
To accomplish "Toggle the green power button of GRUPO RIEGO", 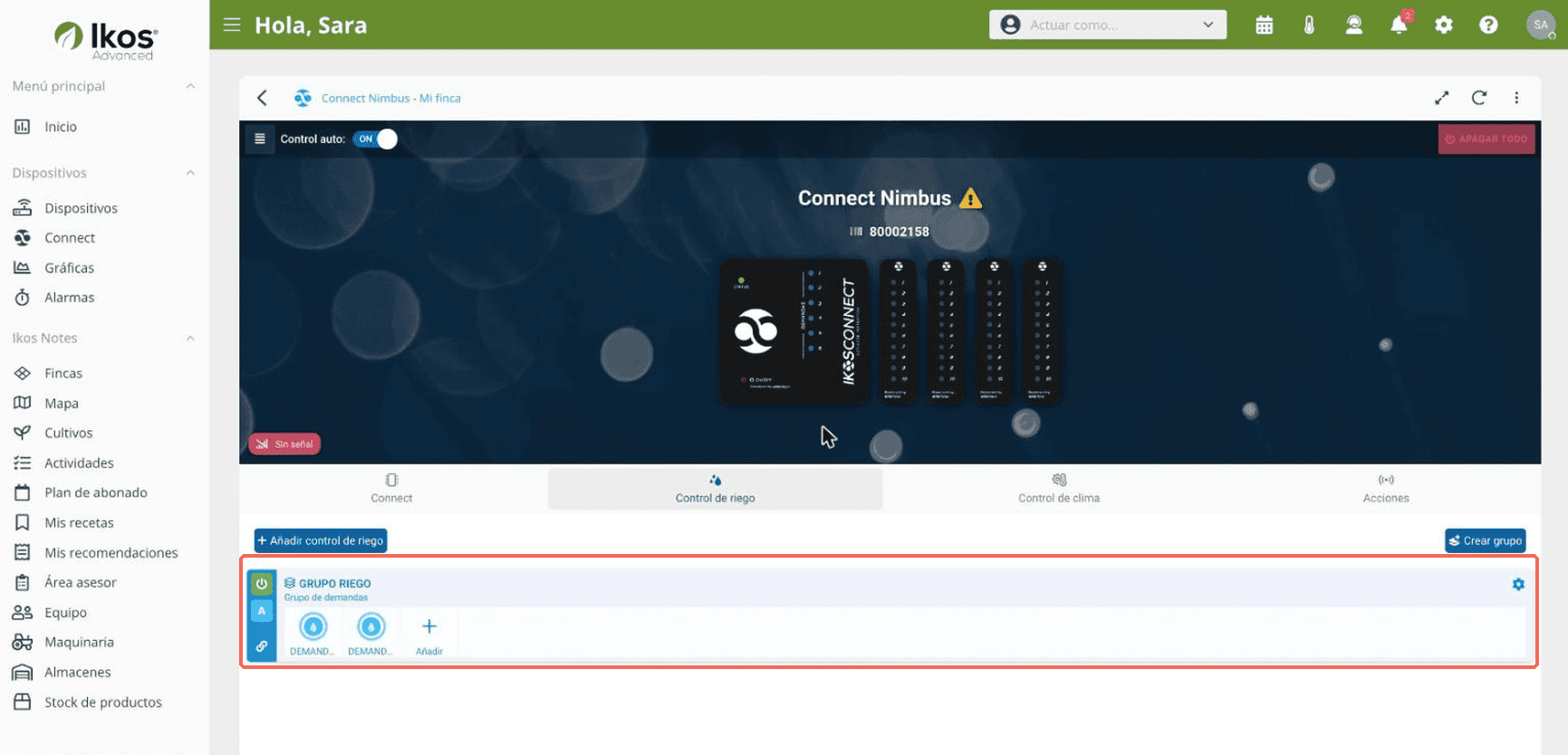I will point(262,584).
